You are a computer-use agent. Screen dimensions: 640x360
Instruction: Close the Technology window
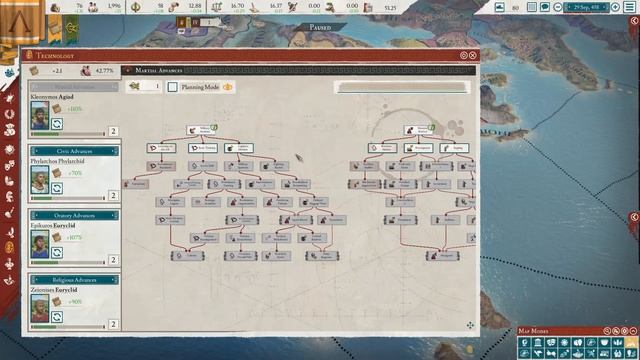click(473, 55)
